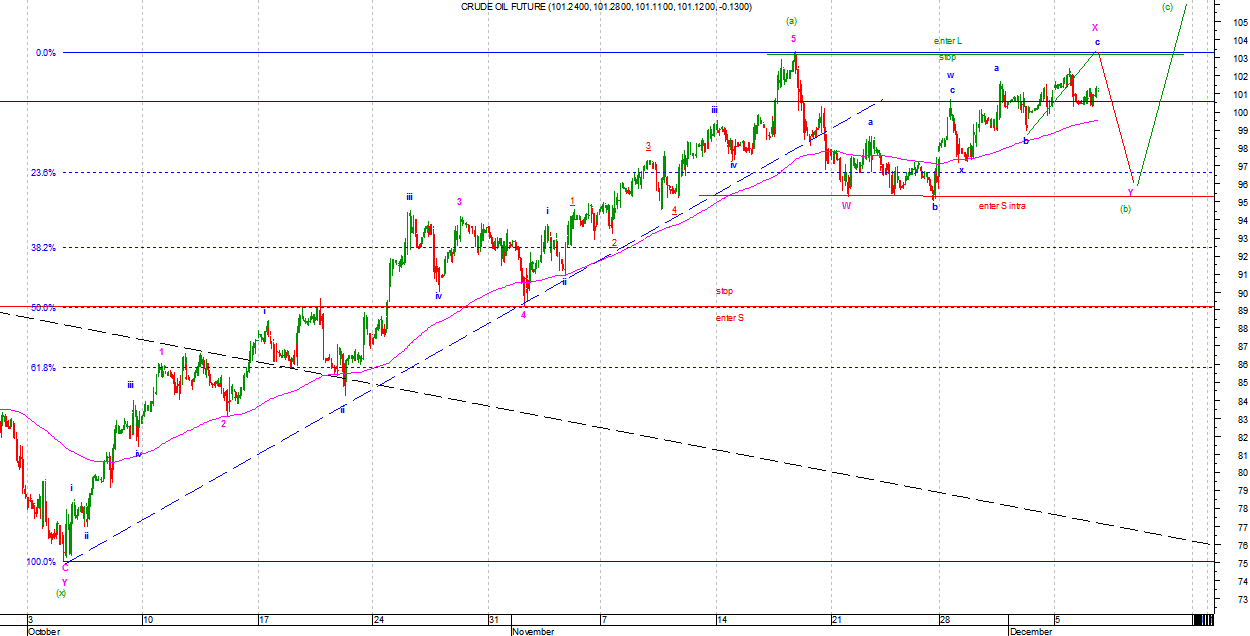The height and width of the screenshot is (636, 1250).
Task: Click the 38.2% Fibonacci retracement label
Action: click(42, 247)
